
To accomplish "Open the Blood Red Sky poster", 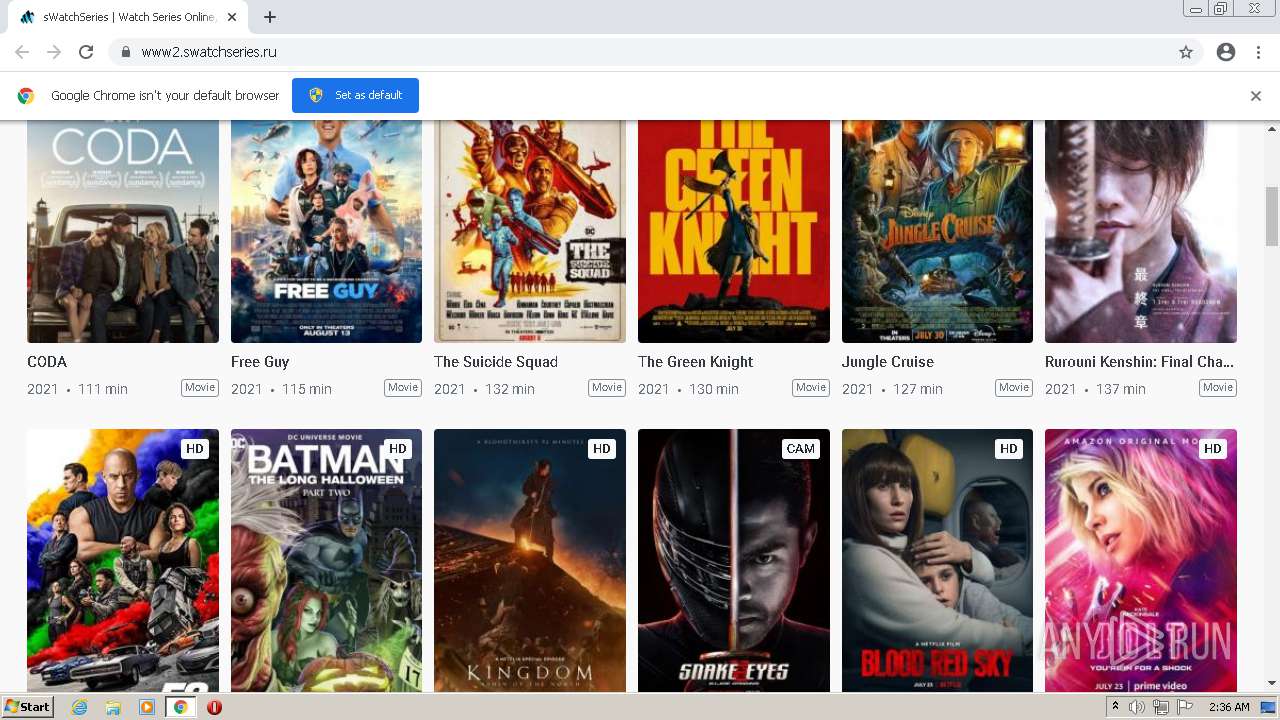I will point(937,561).
